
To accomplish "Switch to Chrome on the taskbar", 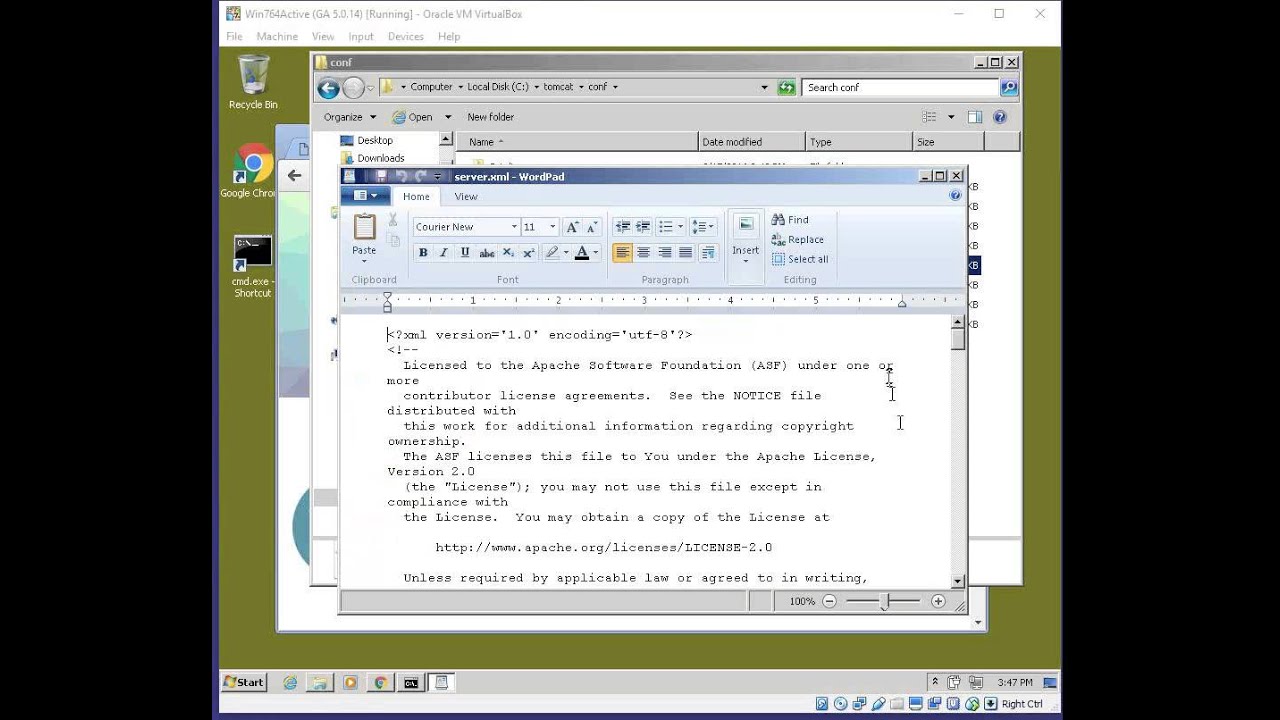I will (380, 683).
